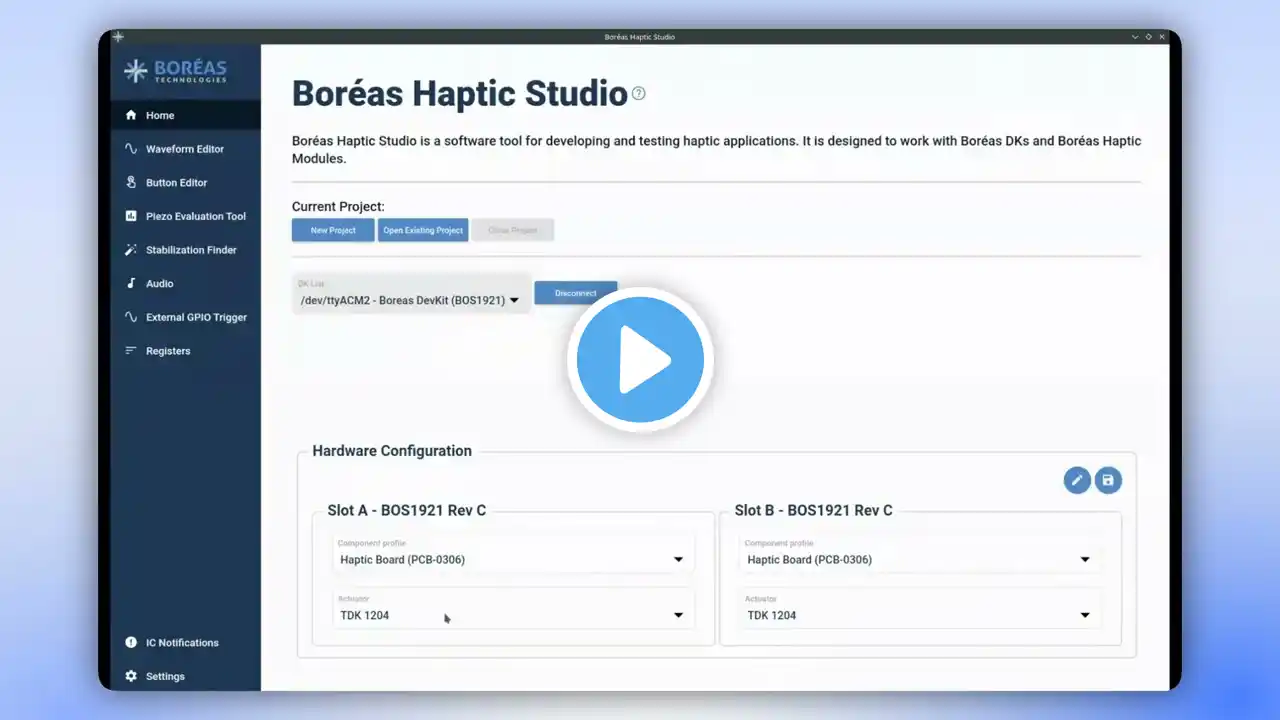The height and width of the screenshot is (720, 1280).
Task: Open the Stabilization Finder
Action: coord(186,250)
